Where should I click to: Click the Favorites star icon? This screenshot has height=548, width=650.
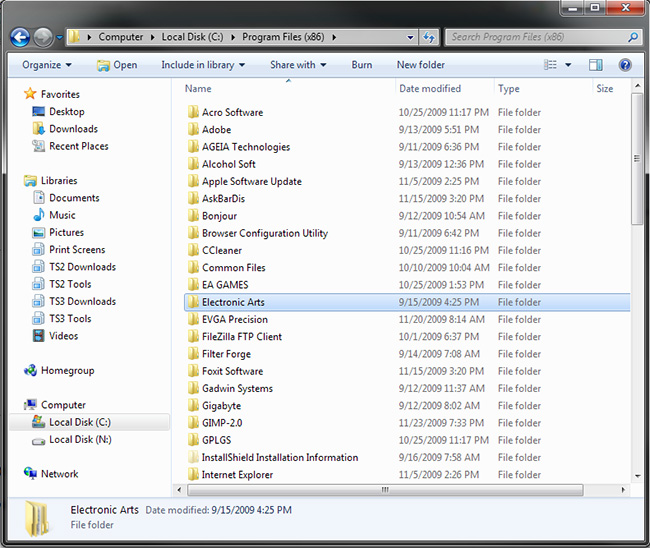[x=30, y=94]
